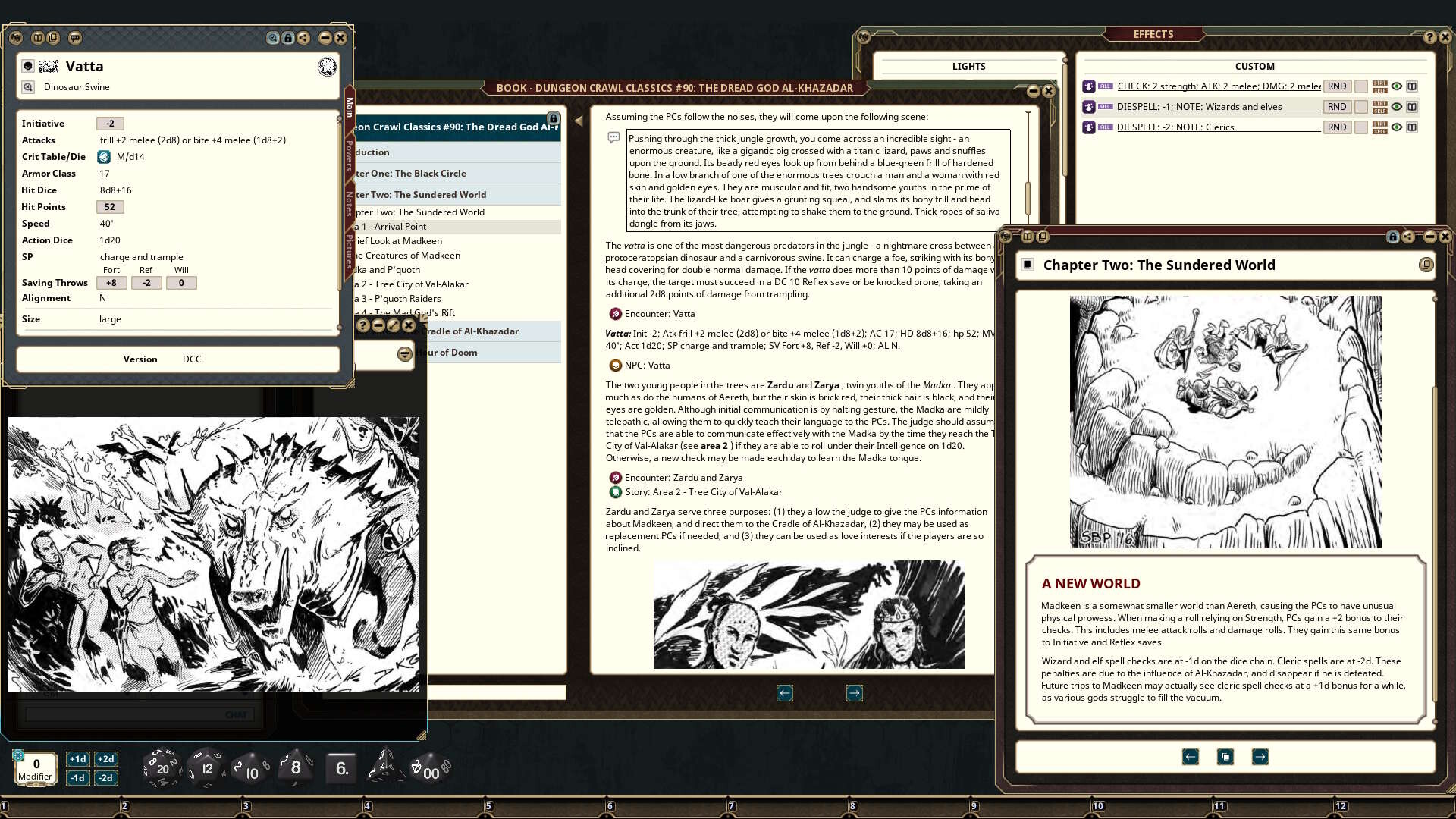Viewport: 1456px width, 819px height.
Task: Toggle visibility eye for CHECK strength effect
Action: (x=1396, y=86)
